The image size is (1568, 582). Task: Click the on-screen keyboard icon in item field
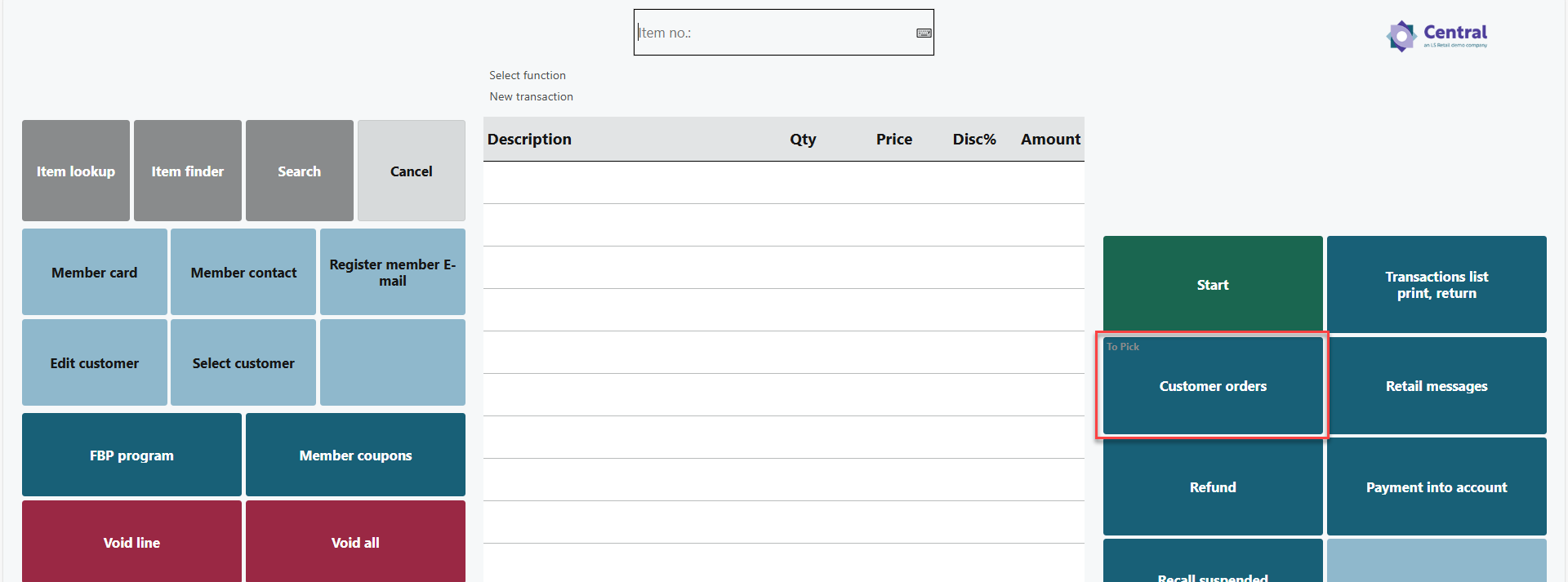(x=924, y=33)
